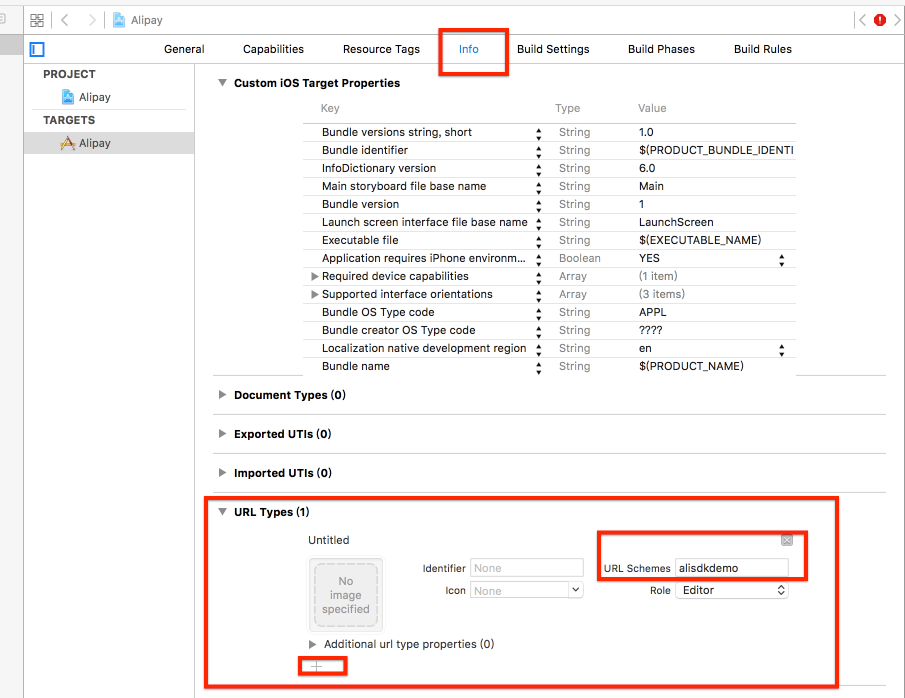Click the Value column header
905x698 pixels.
[652, 108]
